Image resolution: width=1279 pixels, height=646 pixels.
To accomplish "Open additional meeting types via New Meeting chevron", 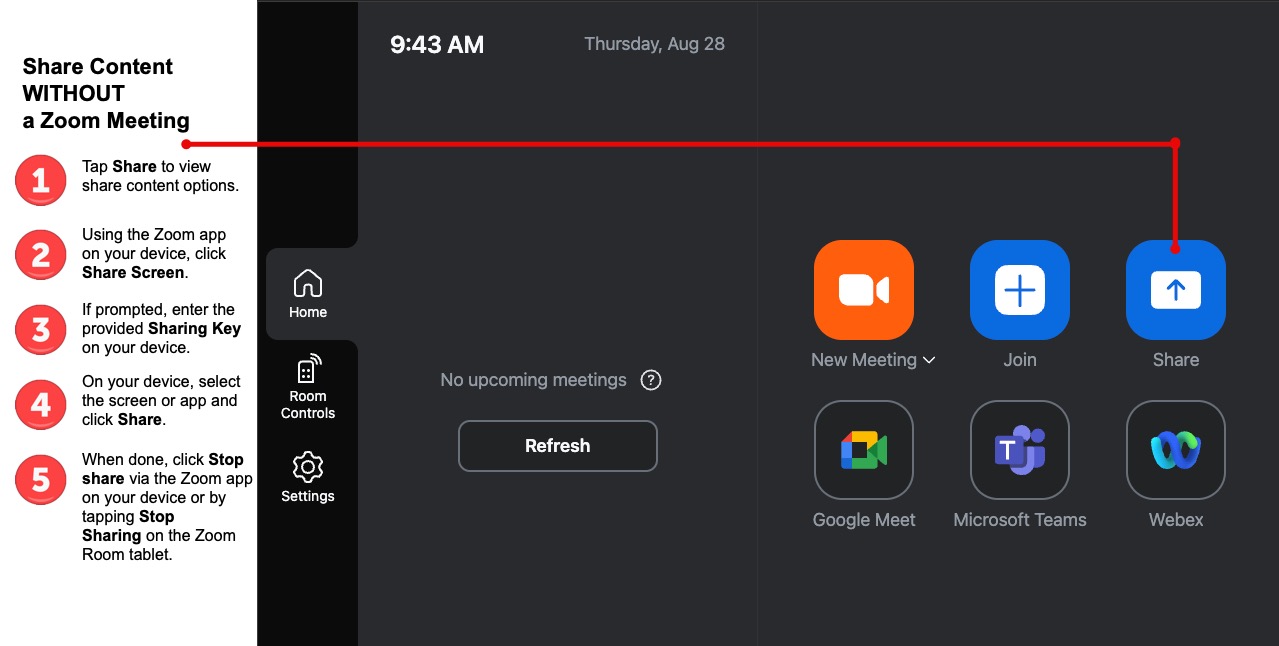I will 929,360.
